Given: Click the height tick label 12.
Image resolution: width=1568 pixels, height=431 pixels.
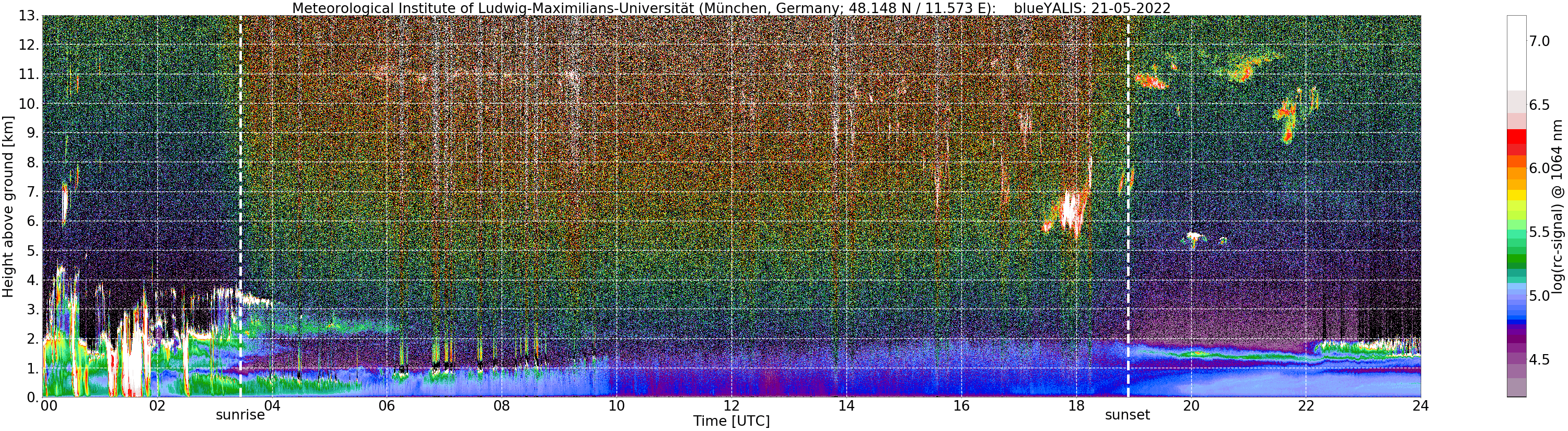Looking at the screenshot, I should coord(28,45).
